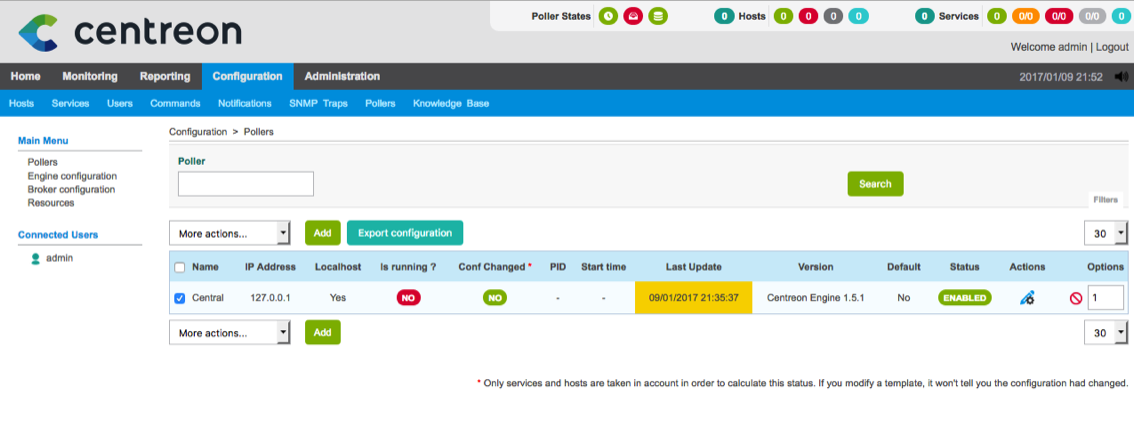The image size is (1134, 446).
Task: Click the Logout link
Action: (1112, 47)
